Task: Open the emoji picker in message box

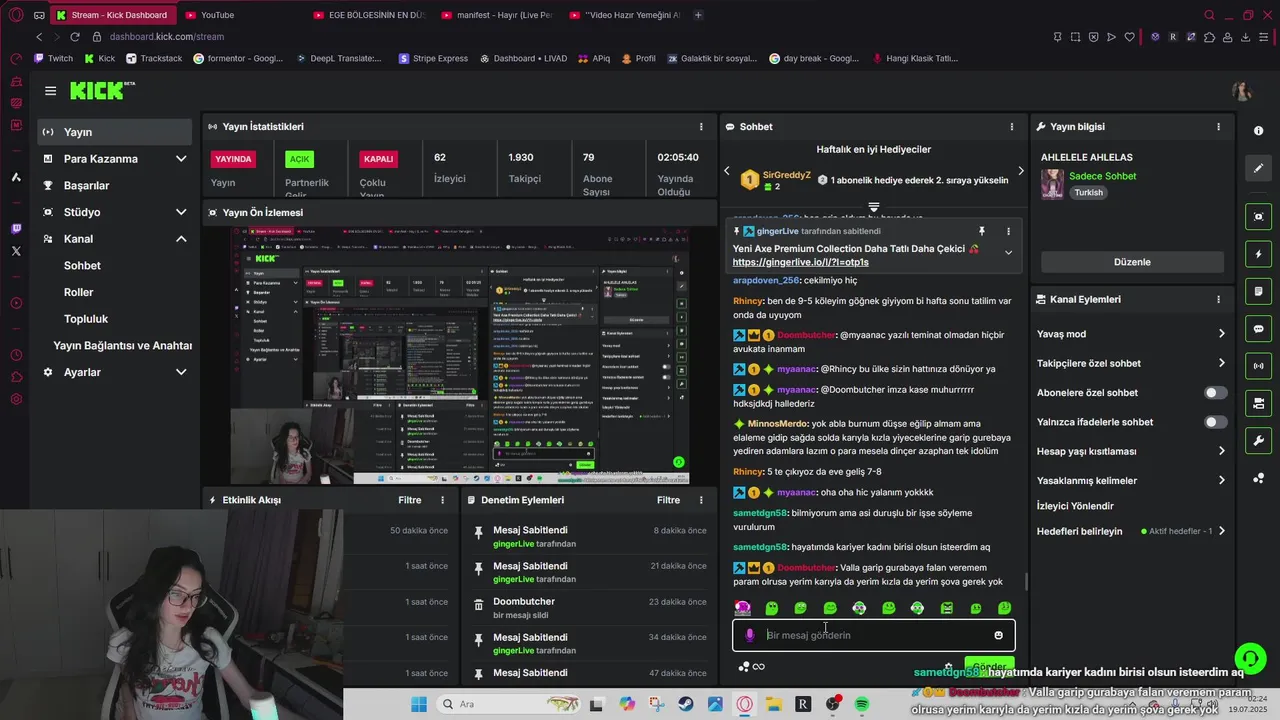Action: pyautogui.click(x=998, y=635)
